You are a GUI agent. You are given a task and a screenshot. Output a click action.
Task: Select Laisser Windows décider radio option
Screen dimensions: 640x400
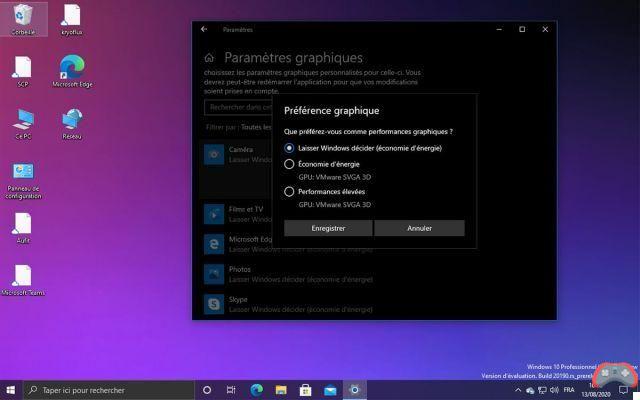pos(289,148)
